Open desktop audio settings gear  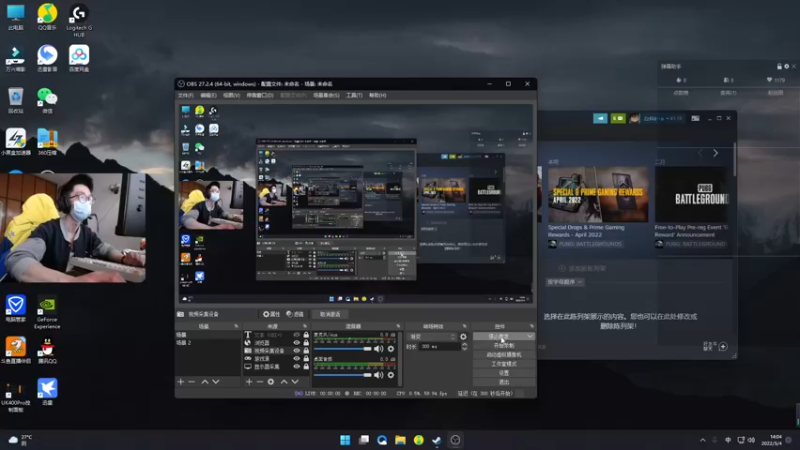(391, 375)
